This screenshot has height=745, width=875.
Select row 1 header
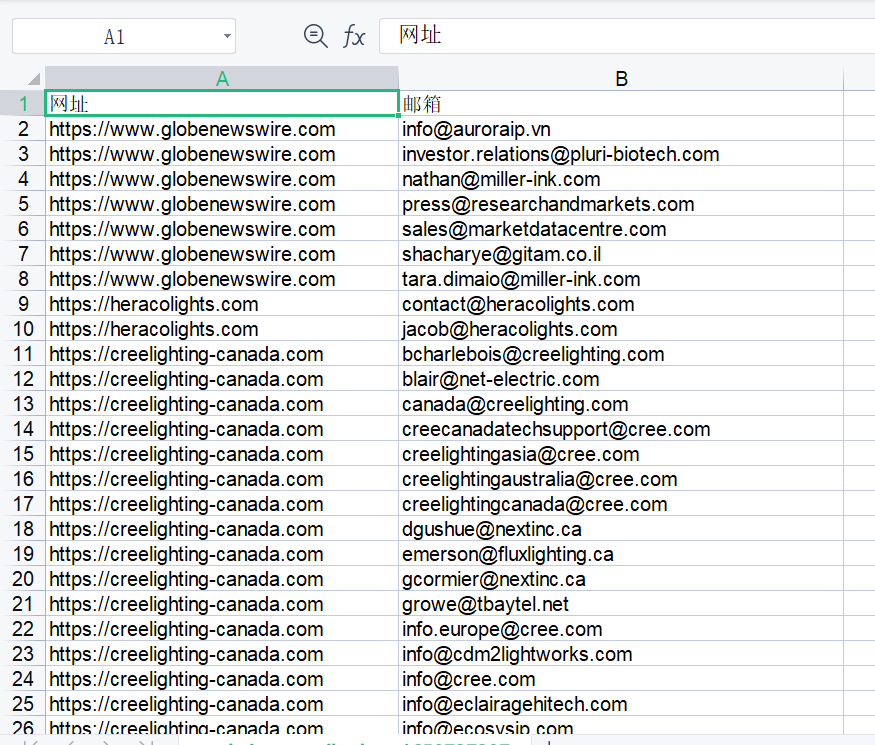pos(23,104)
